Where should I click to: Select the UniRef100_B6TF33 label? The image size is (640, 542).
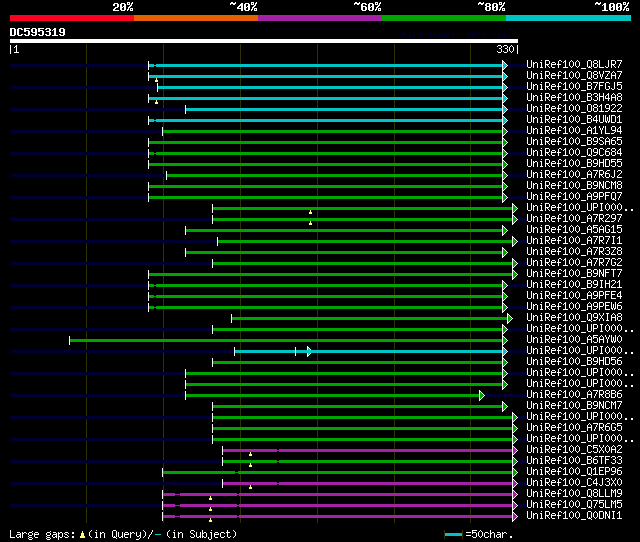[574, 461]
